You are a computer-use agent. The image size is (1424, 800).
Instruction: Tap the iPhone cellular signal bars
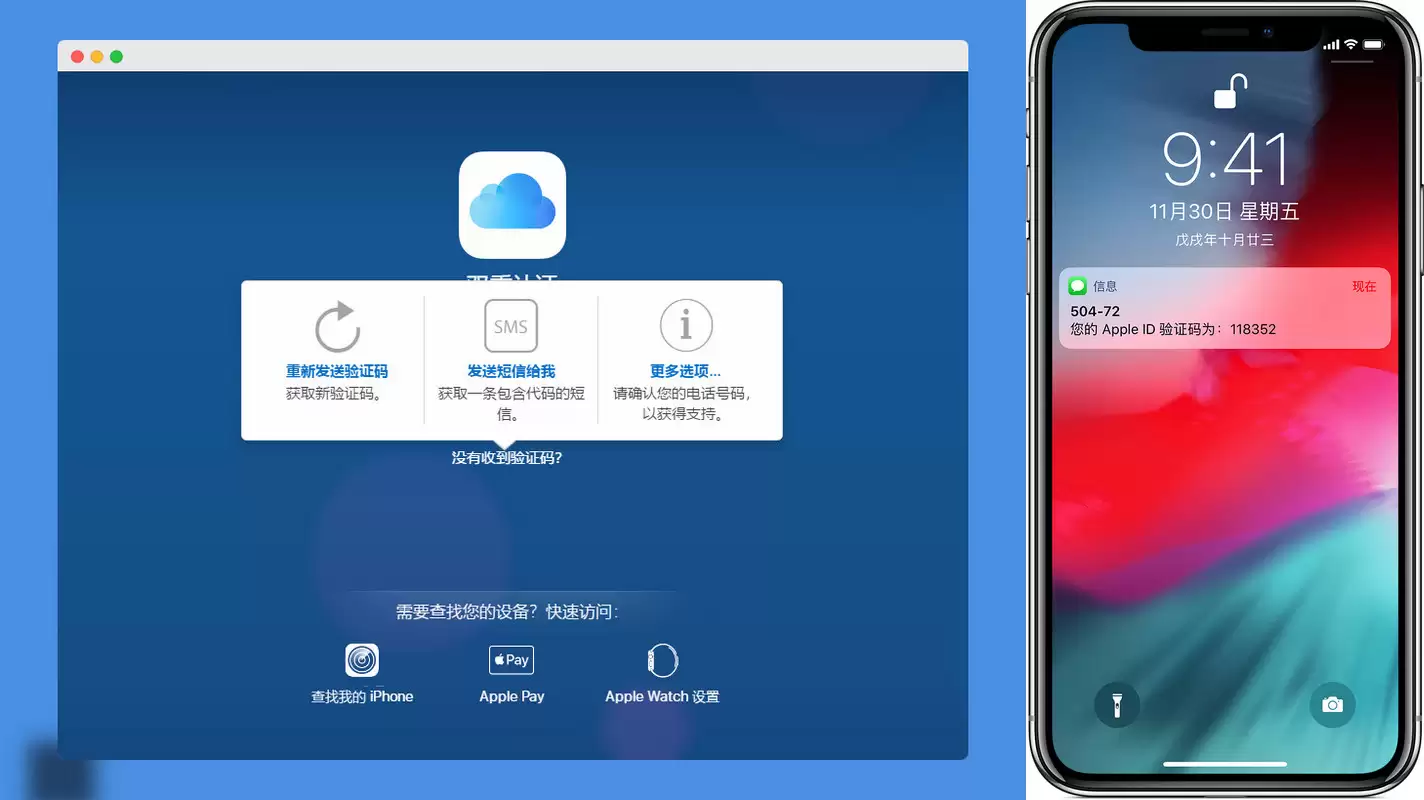pyautogui.click(x=1331, y=45)
